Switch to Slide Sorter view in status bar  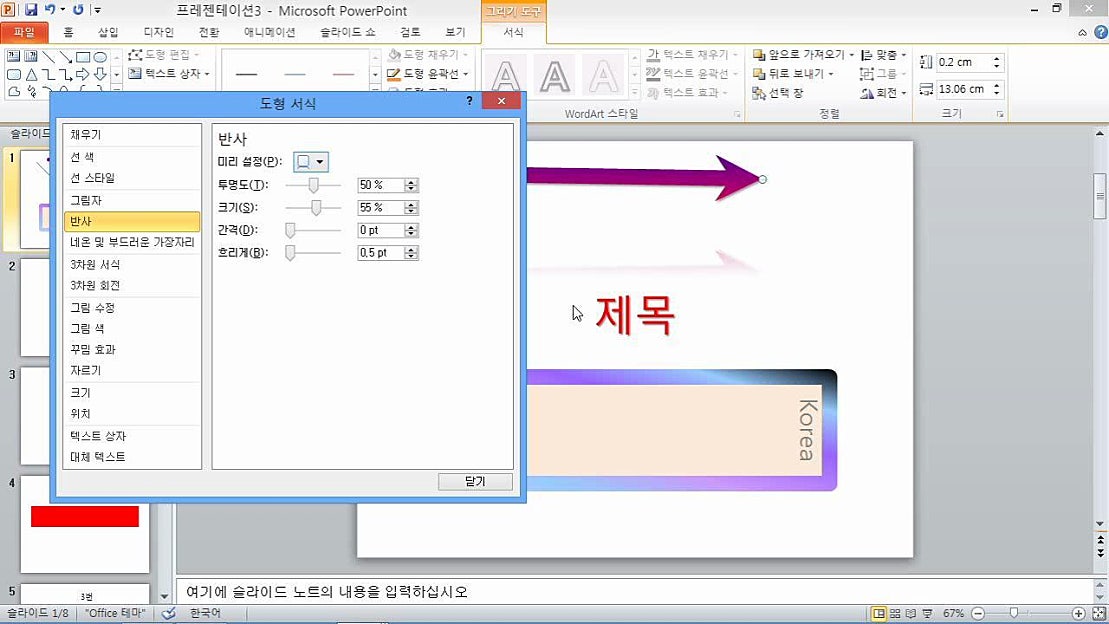click(895, 613)
